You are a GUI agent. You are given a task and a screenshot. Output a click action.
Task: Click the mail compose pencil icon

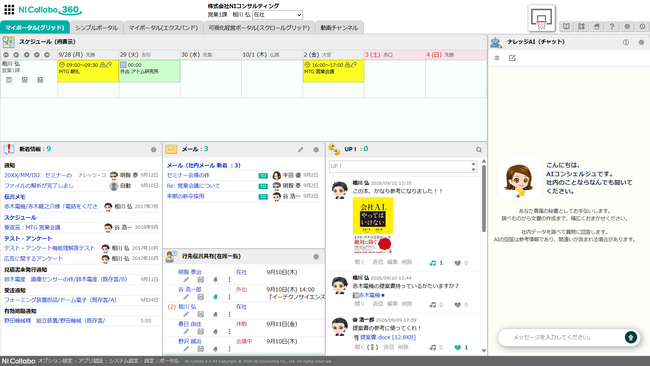[x=301, y=150]
